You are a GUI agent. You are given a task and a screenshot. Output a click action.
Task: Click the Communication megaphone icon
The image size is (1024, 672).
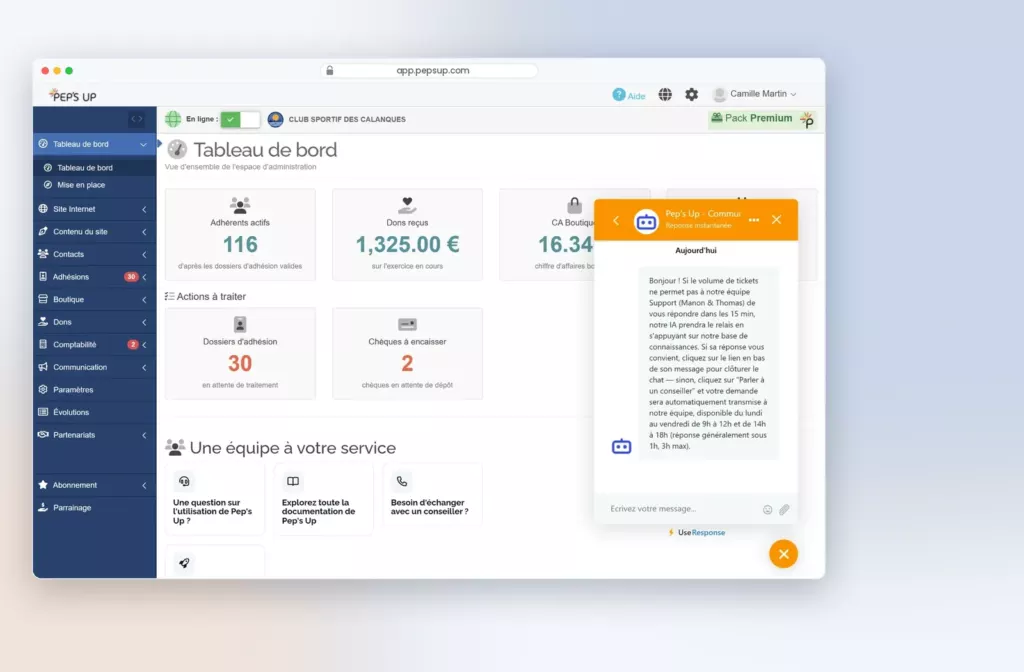43,367
